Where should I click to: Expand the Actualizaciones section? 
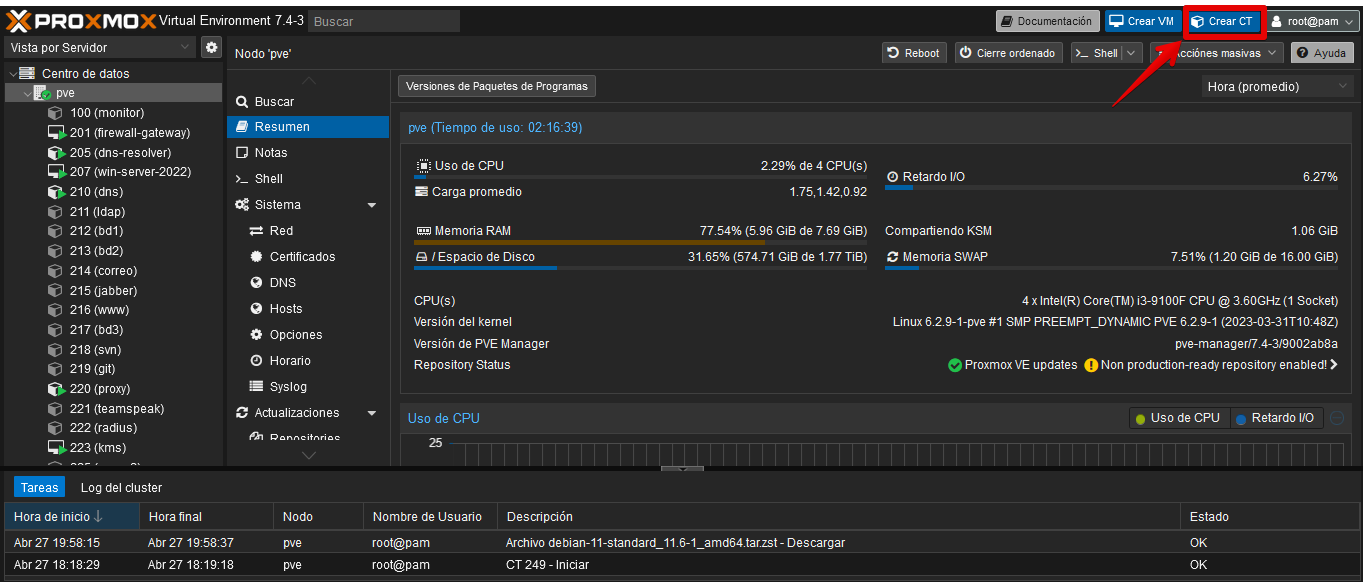click(x=372, y=412)
